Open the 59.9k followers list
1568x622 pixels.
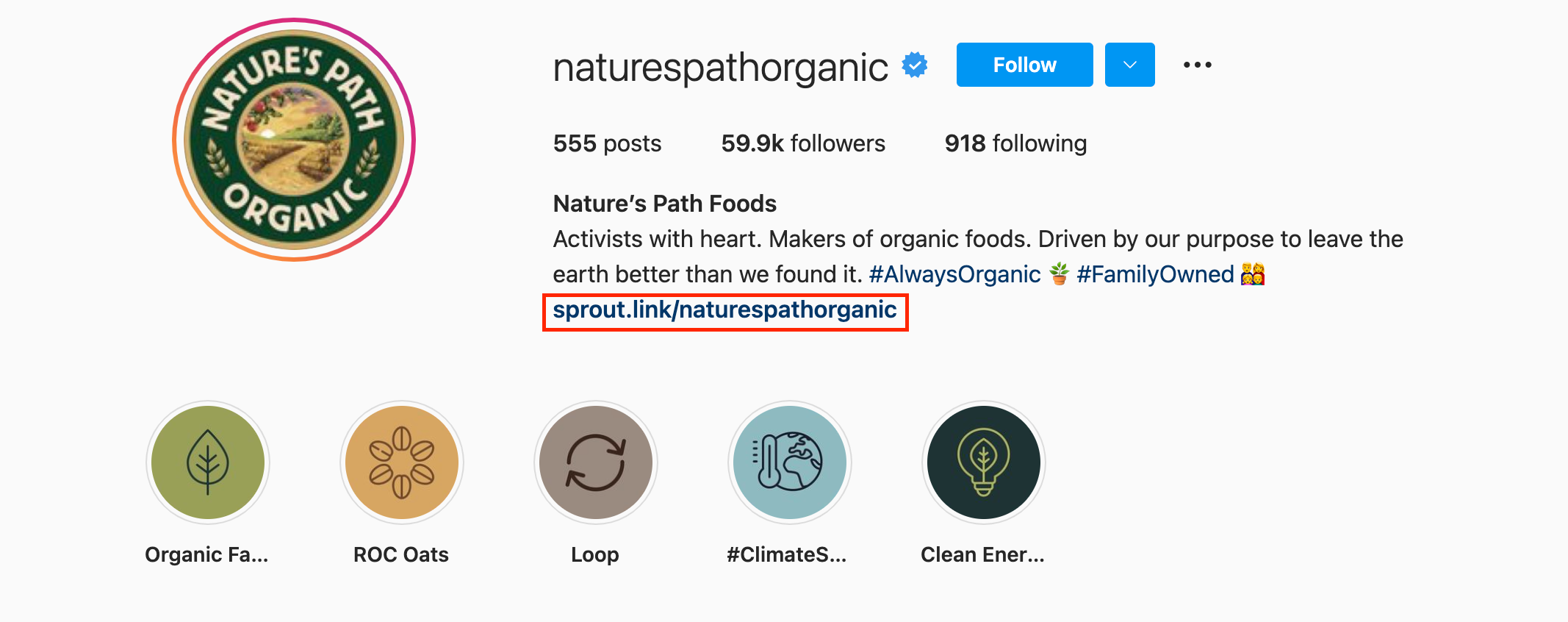pyautogui.click(x=803, y=143)
